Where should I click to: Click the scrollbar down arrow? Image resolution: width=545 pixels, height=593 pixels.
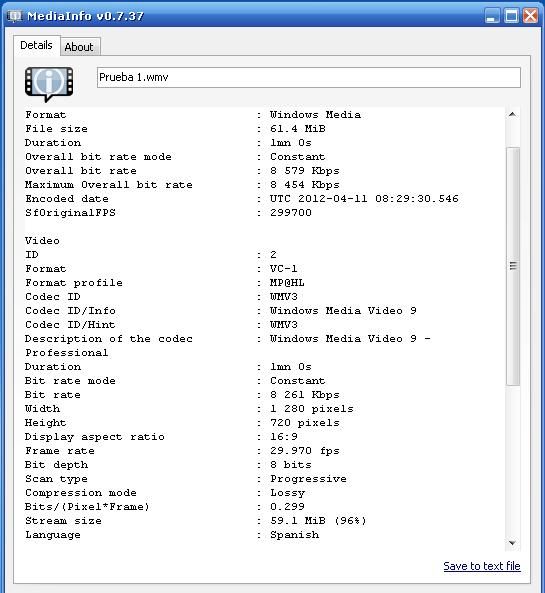pos(512,543)
